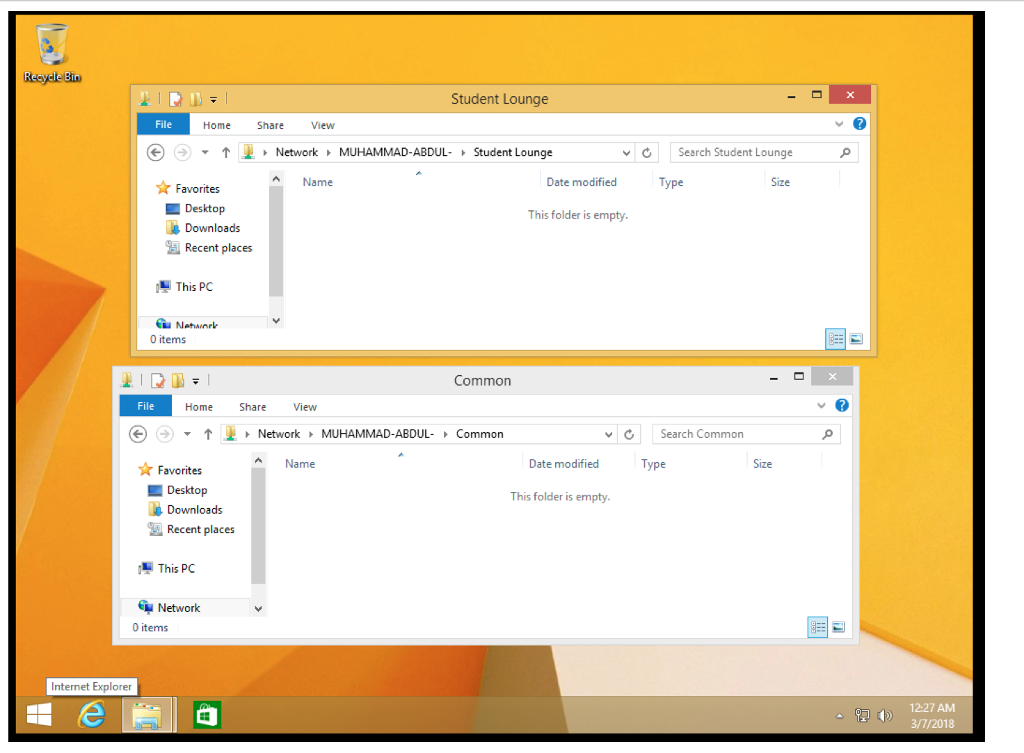The width and height of the screenshot is (1024, 753).
Task: Switch to details view in Common window
Action: click(818, 627)
